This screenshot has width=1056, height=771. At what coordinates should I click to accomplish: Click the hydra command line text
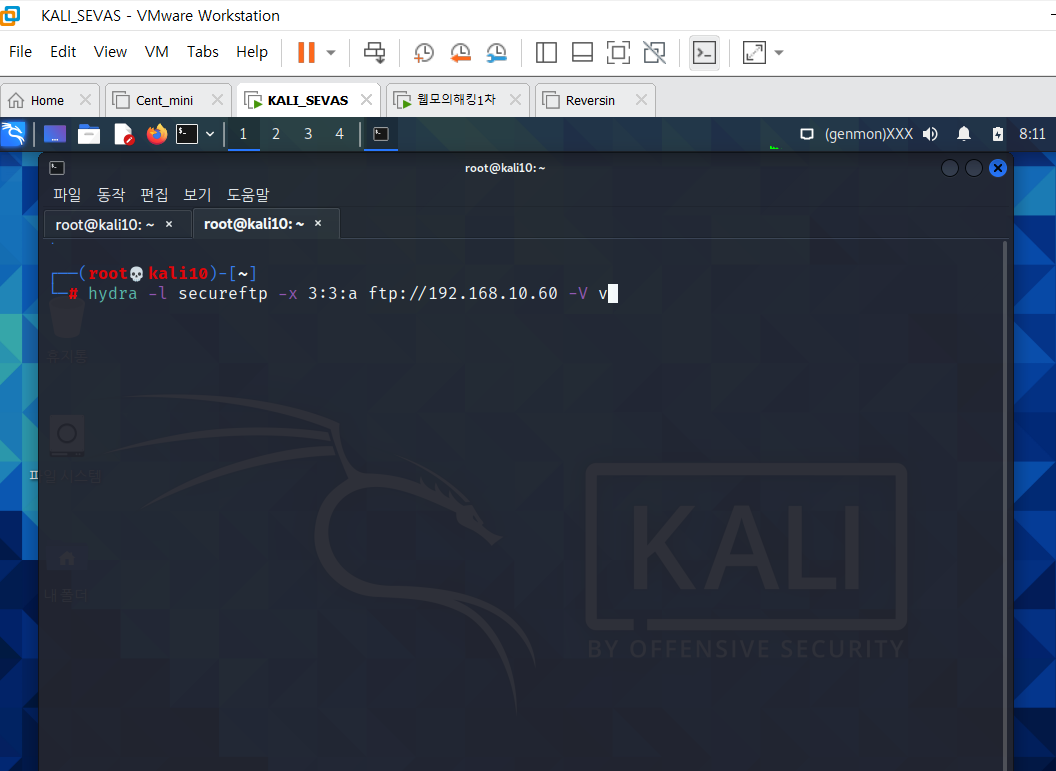tap(348, 294)
